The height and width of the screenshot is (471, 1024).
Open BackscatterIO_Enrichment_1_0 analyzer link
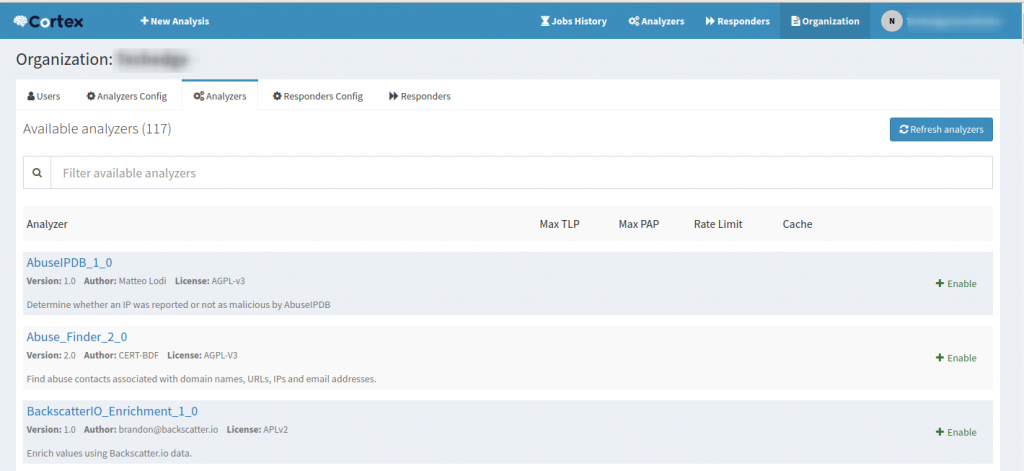[112, 412]
